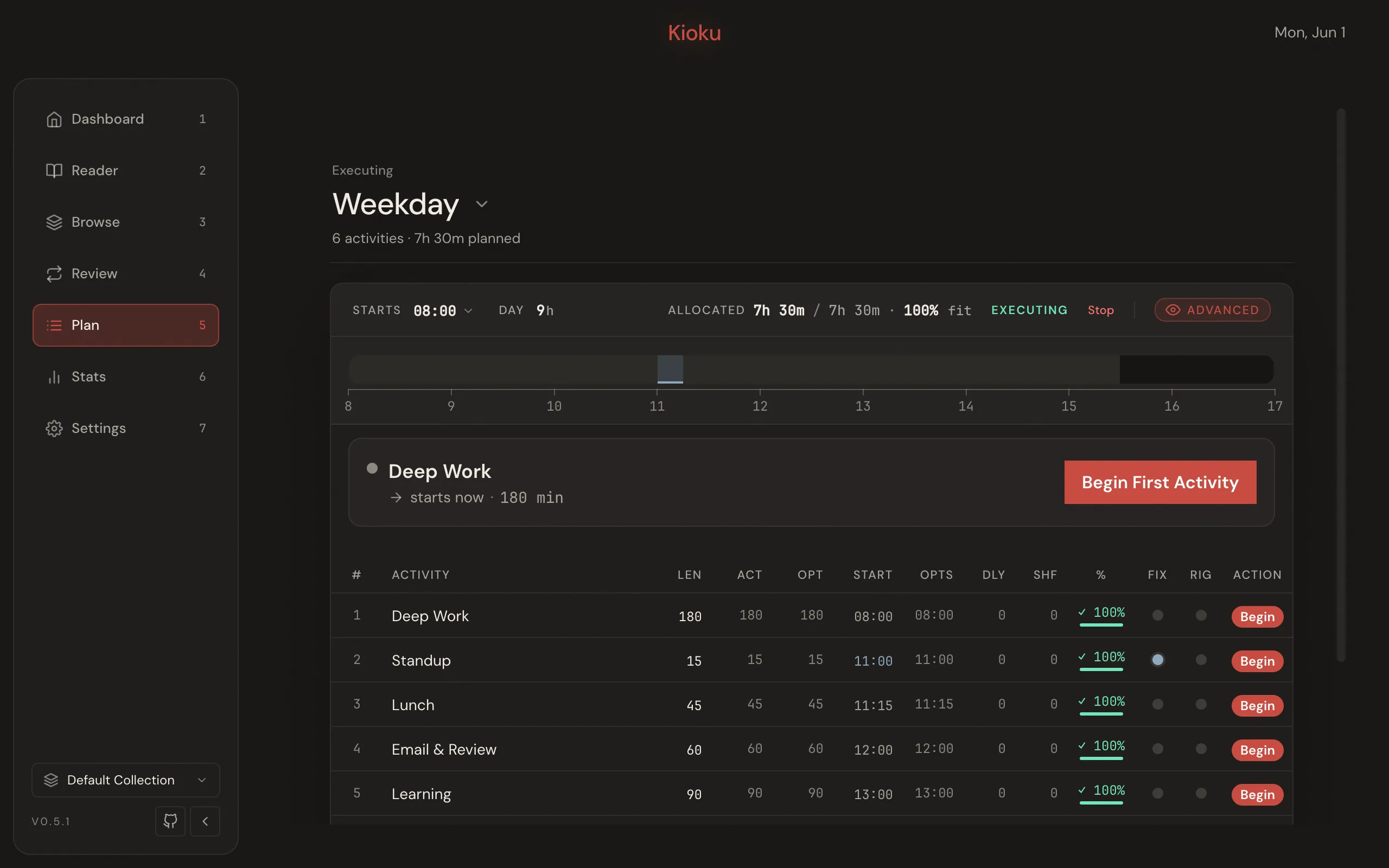The image size is (1389, 868).
Task: Open the Settings menu item
Action: 126,428
